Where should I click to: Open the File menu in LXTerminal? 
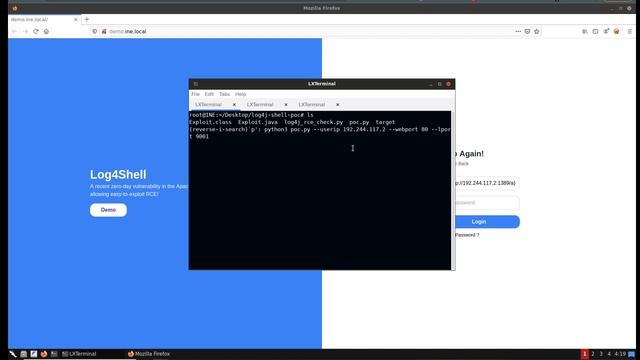(196, 94)
